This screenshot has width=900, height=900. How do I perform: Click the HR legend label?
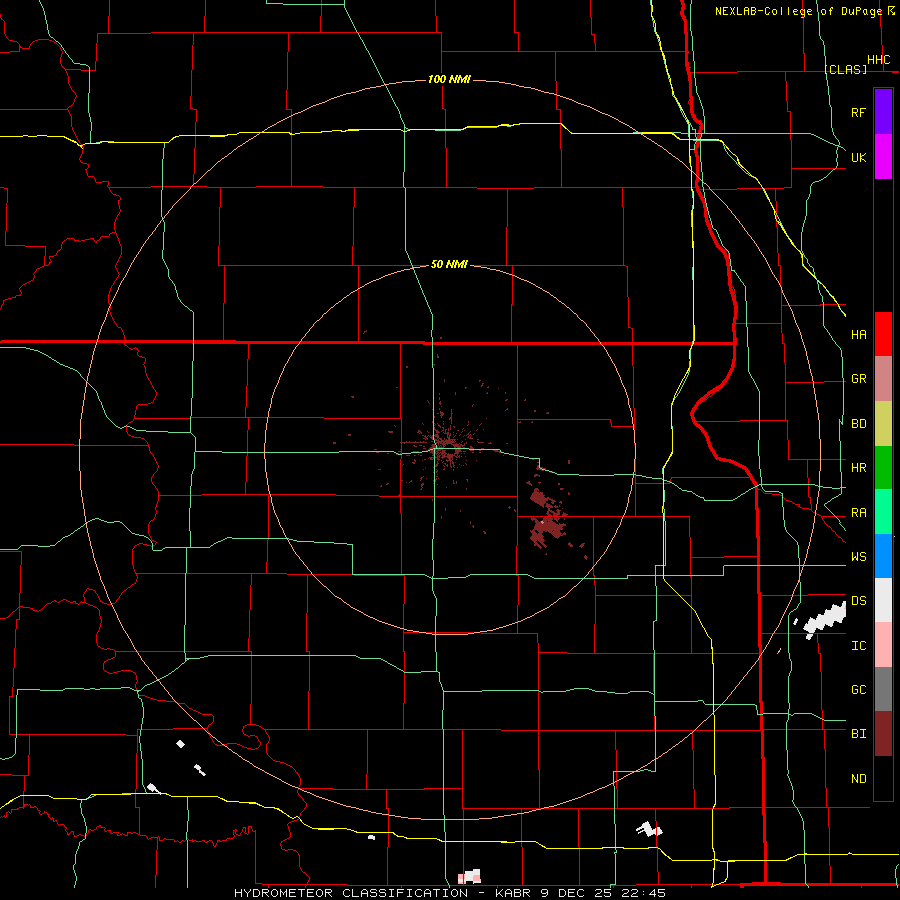pos(858,468)
